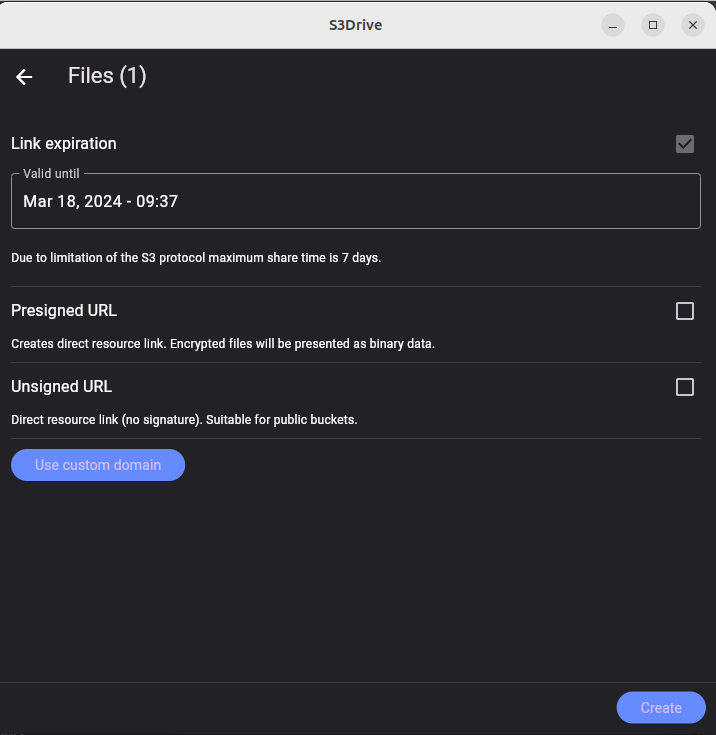Go back using the arrow icon

24,77
